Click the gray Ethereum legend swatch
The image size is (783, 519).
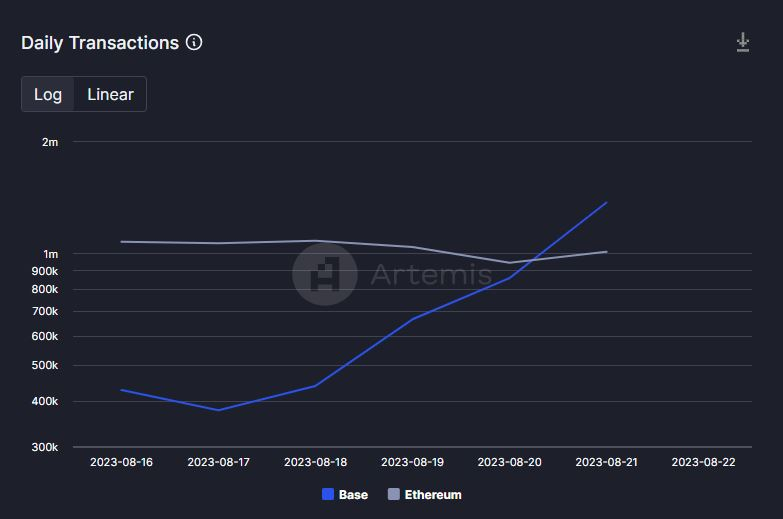(x=393, y=494)
